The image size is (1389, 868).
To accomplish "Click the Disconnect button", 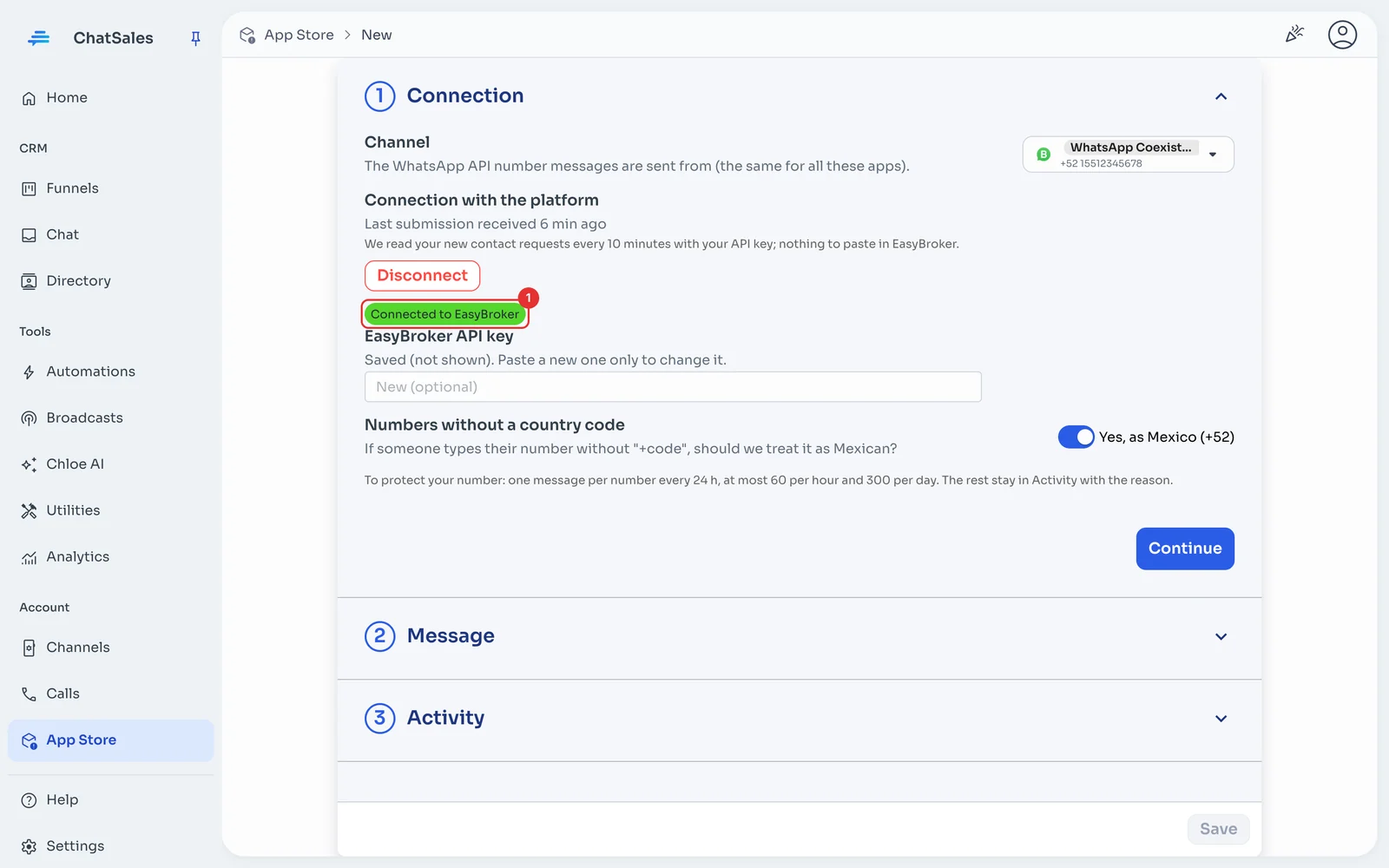I will click(x=422, y=275).
